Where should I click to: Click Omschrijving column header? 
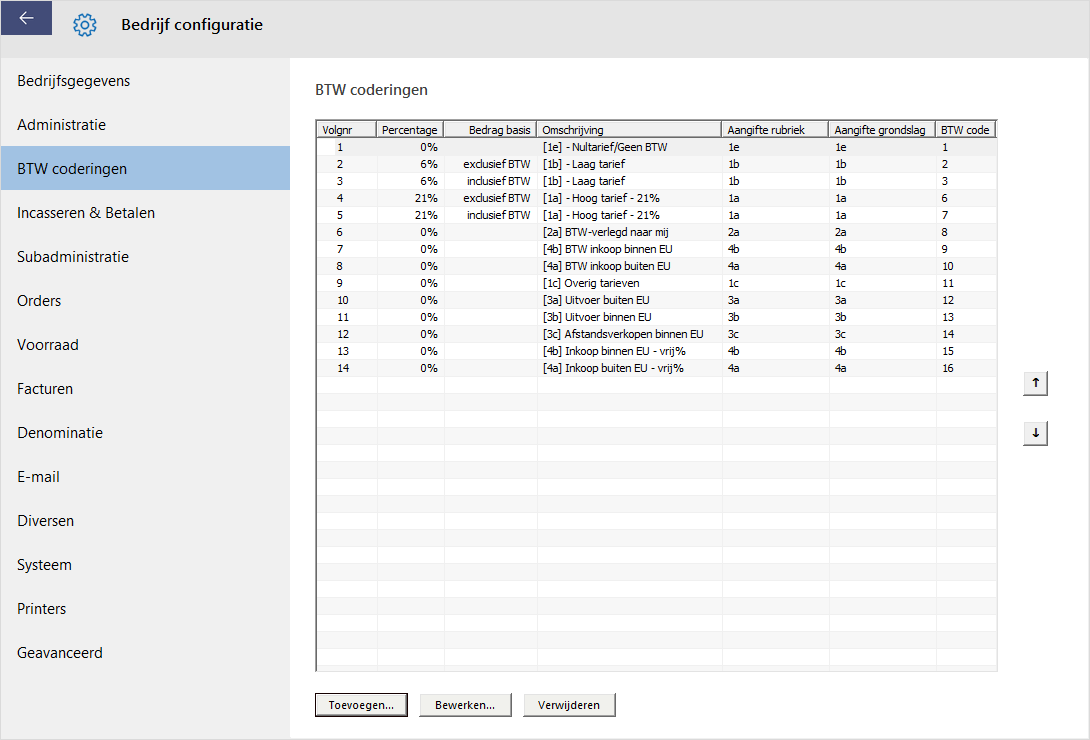click(628, 130)
